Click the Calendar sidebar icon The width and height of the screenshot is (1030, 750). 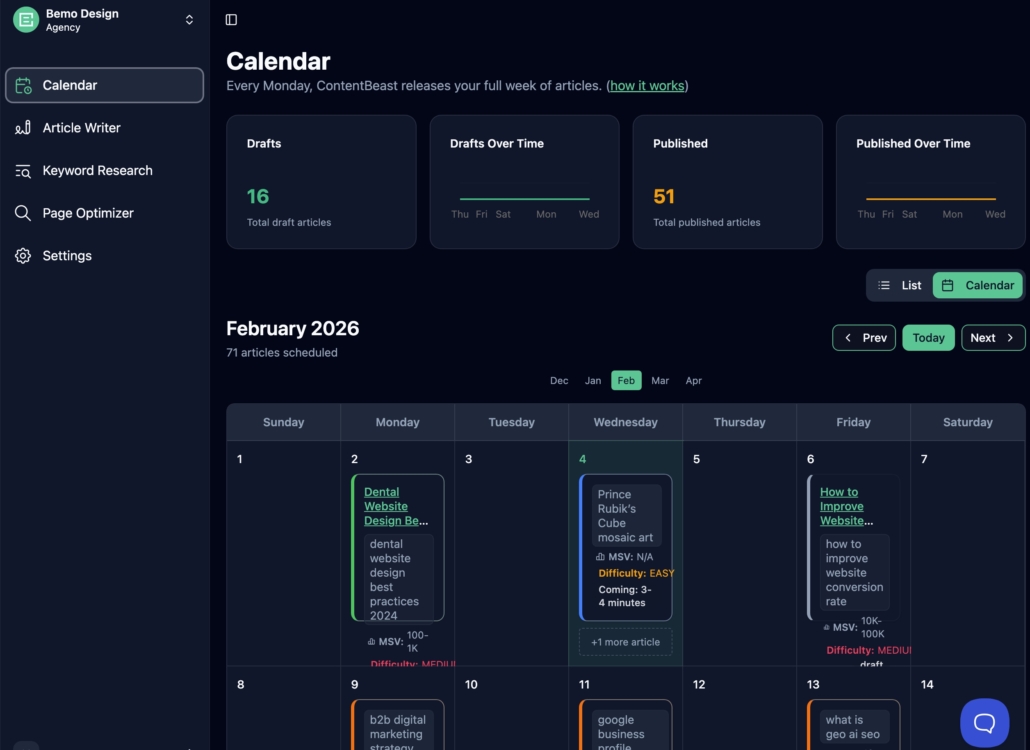[23, 86]
